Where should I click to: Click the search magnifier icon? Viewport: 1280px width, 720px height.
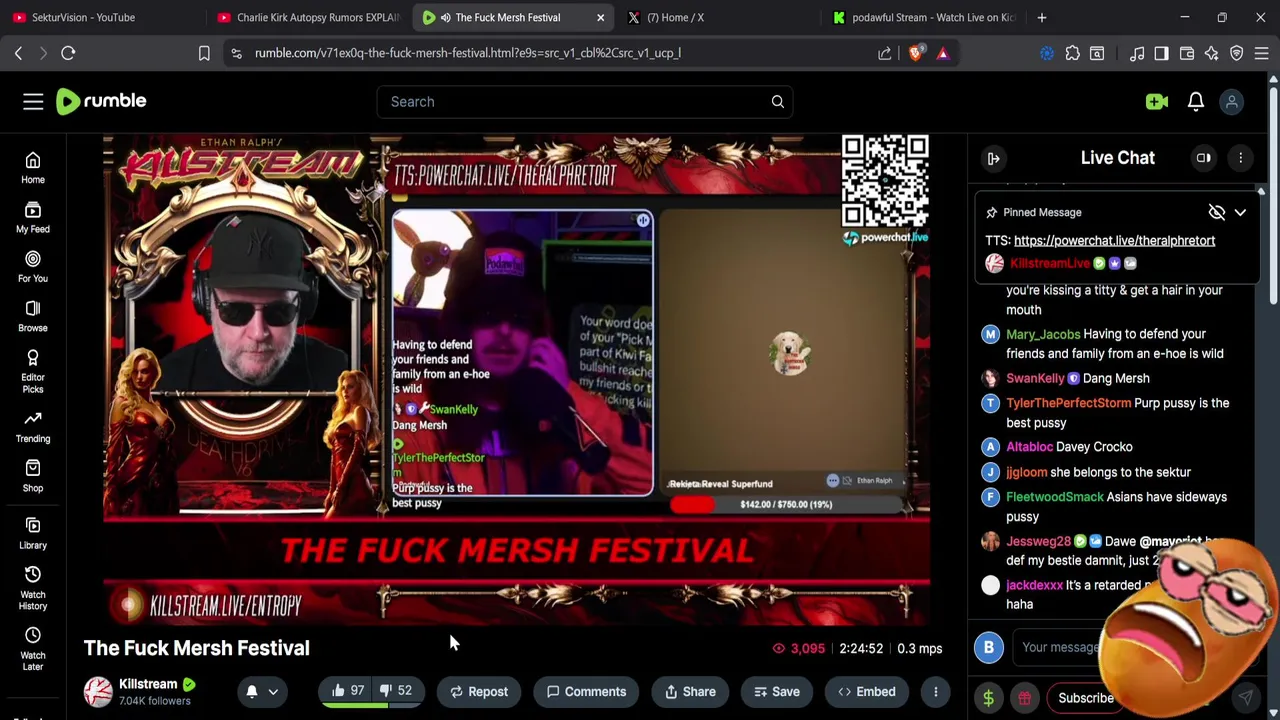pos(777,101)
